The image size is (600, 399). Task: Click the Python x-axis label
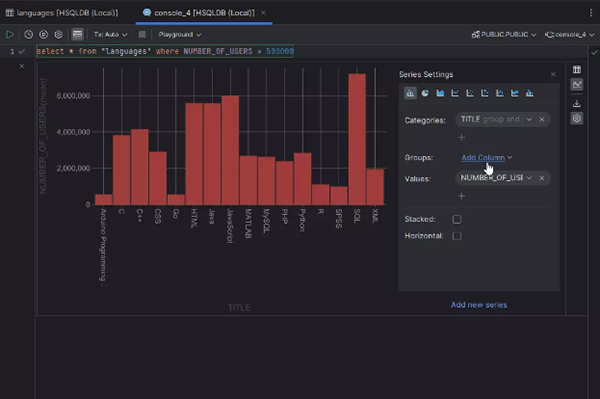coord(302,220)
